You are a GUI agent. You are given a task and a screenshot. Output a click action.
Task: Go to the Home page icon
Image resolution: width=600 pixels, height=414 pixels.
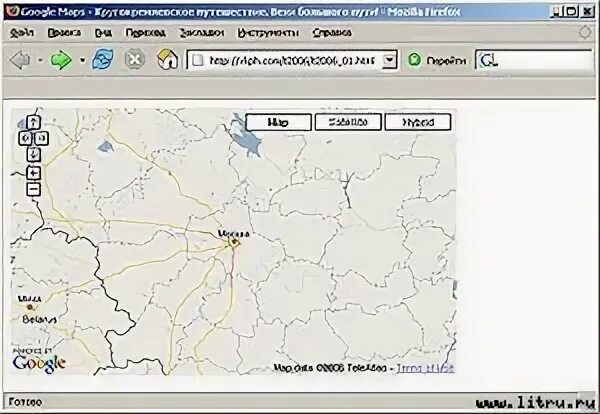coord(168,60)
